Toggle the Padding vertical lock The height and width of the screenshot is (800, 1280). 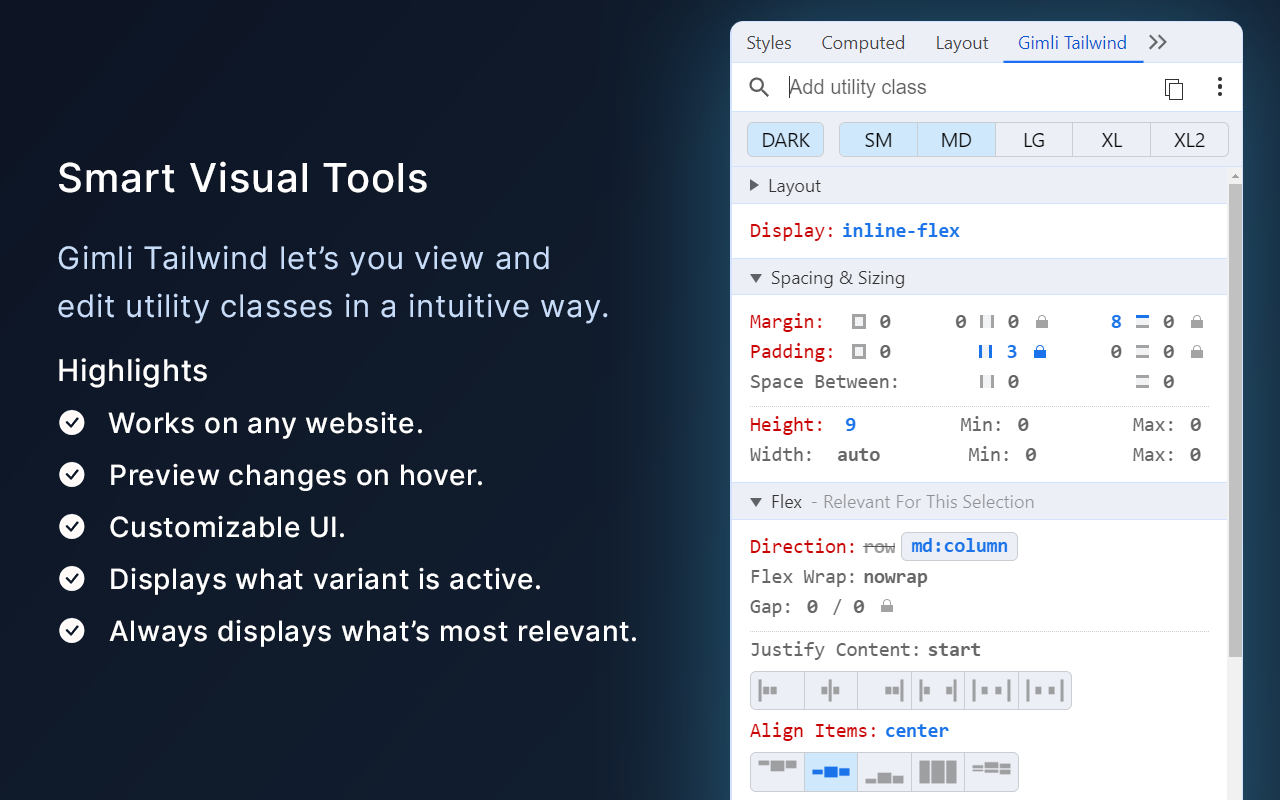point(1197,352)
